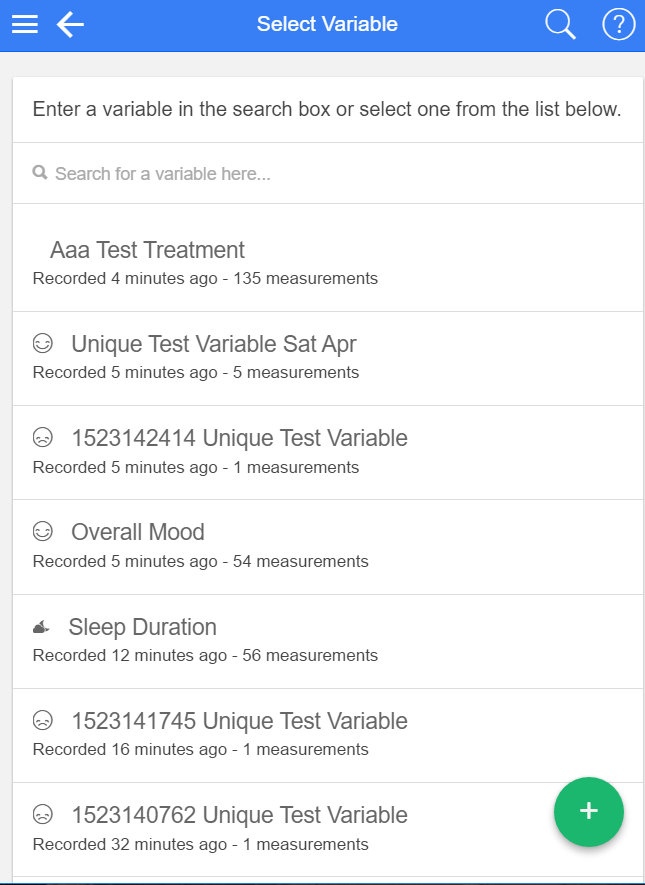Select the Overall Mood variable
The height and width of the screenshot is (885, 645).
coord(138,532)
